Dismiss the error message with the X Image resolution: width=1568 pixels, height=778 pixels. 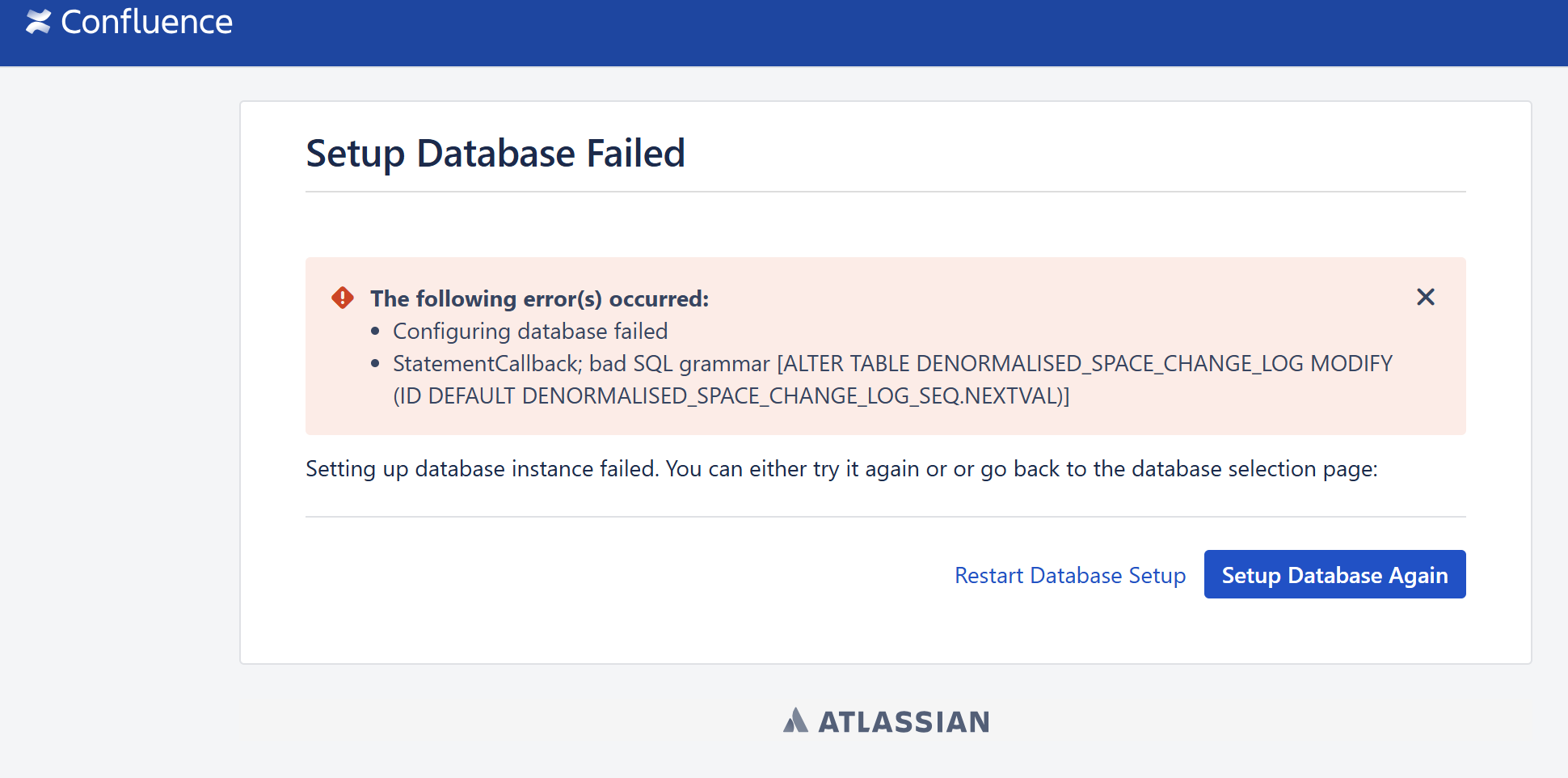pyautogui.click(x=1425, y=297)
